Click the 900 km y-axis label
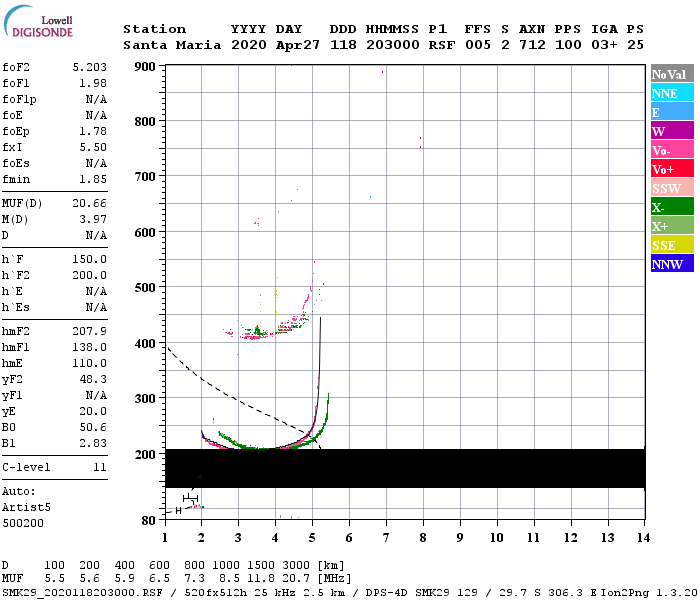Screen dimensions: 700x600 pos(145,67)
